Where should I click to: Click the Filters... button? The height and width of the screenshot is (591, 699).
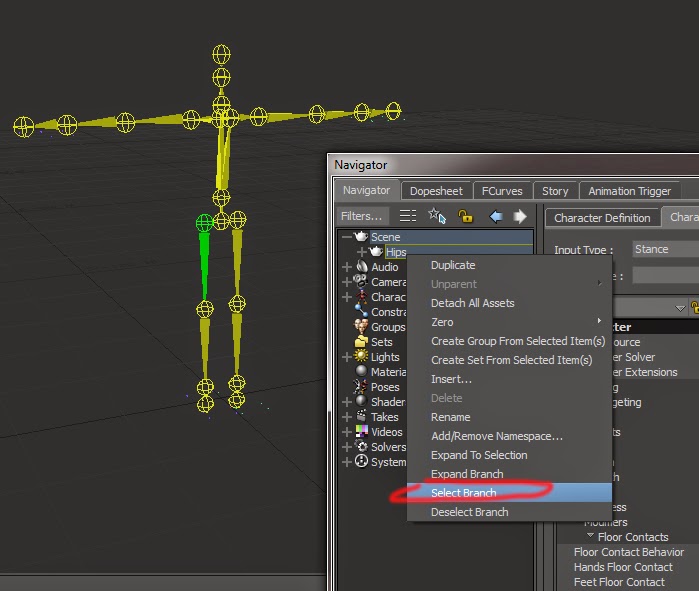pyautogui.click(x=361, y=216)
